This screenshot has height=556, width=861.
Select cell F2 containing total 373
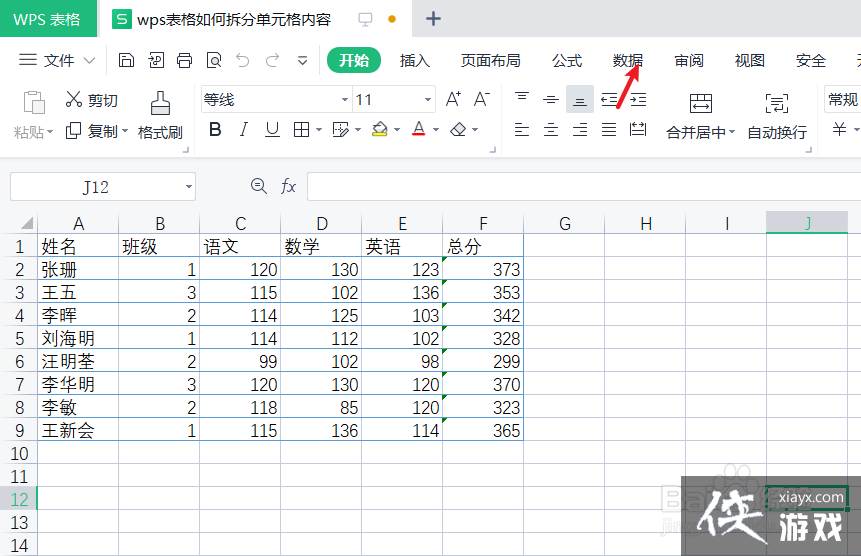[x=483, y=269]
